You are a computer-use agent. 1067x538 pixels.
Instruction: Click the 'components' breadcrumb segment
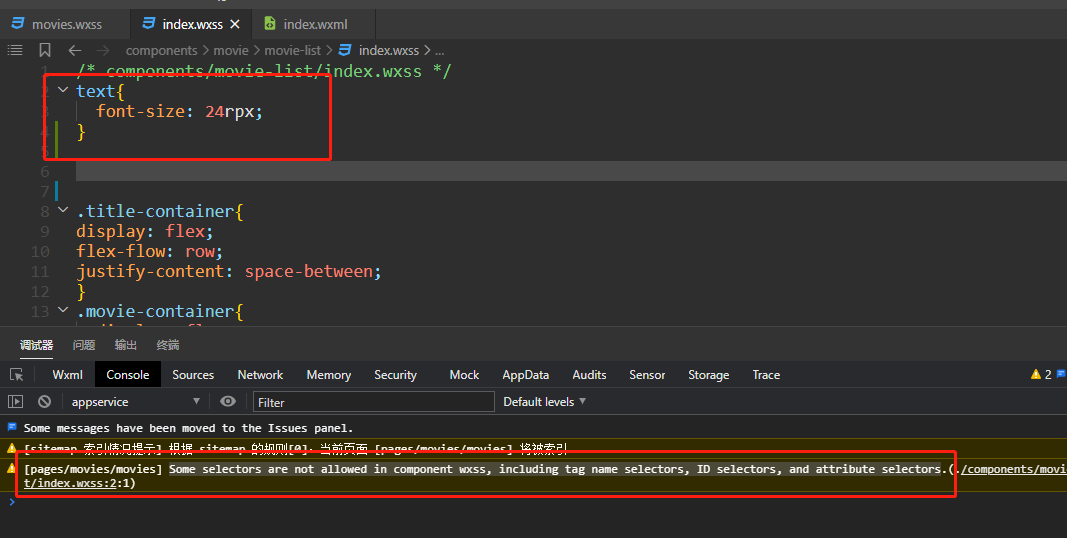coord(161,50)
